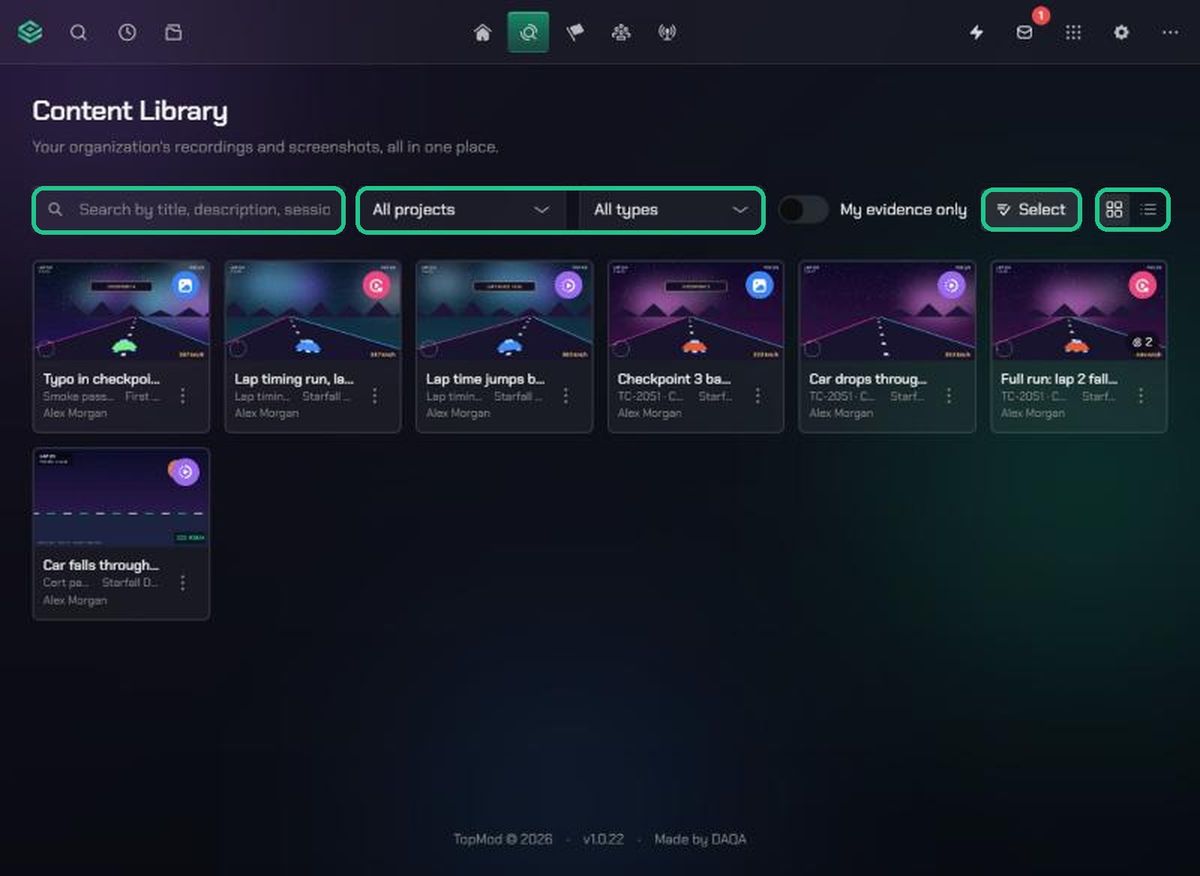The height and width of the screenshot is (876, 1200).
Task: Click title 'Car drops throug...'
Action: 868,379
